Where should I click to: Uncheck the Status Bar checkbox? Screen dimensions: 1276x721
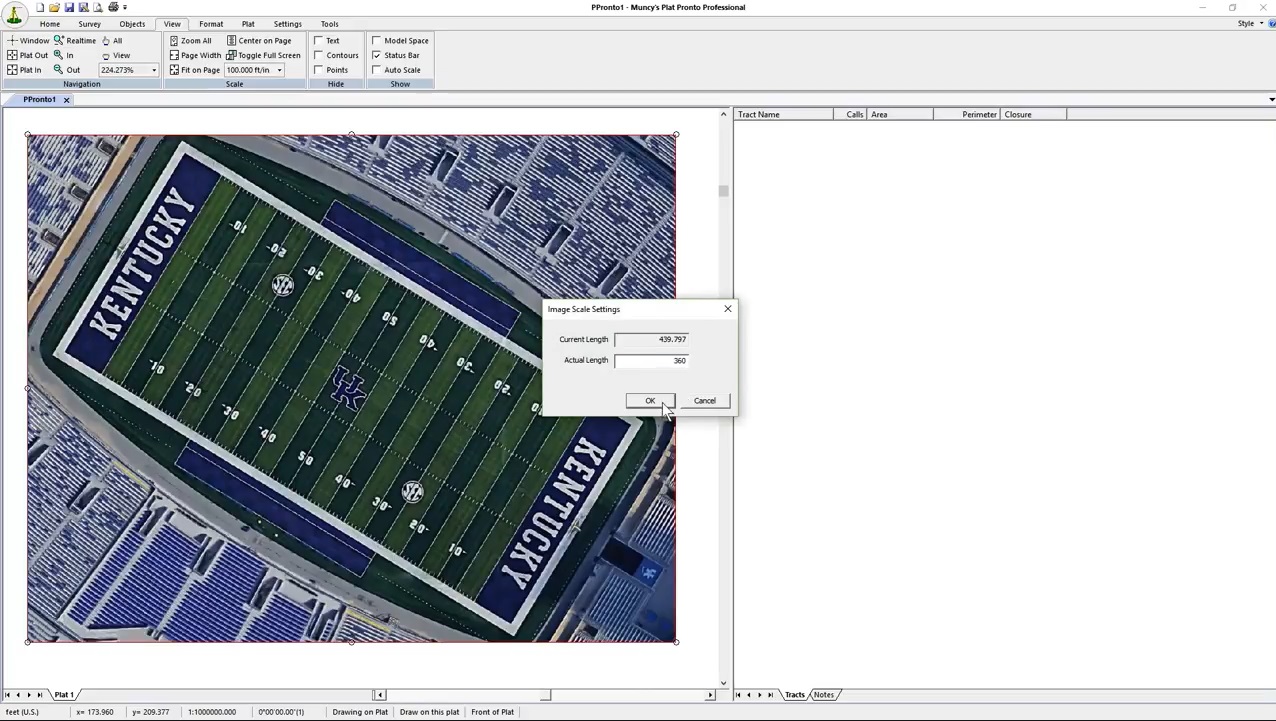pos(376,55)
